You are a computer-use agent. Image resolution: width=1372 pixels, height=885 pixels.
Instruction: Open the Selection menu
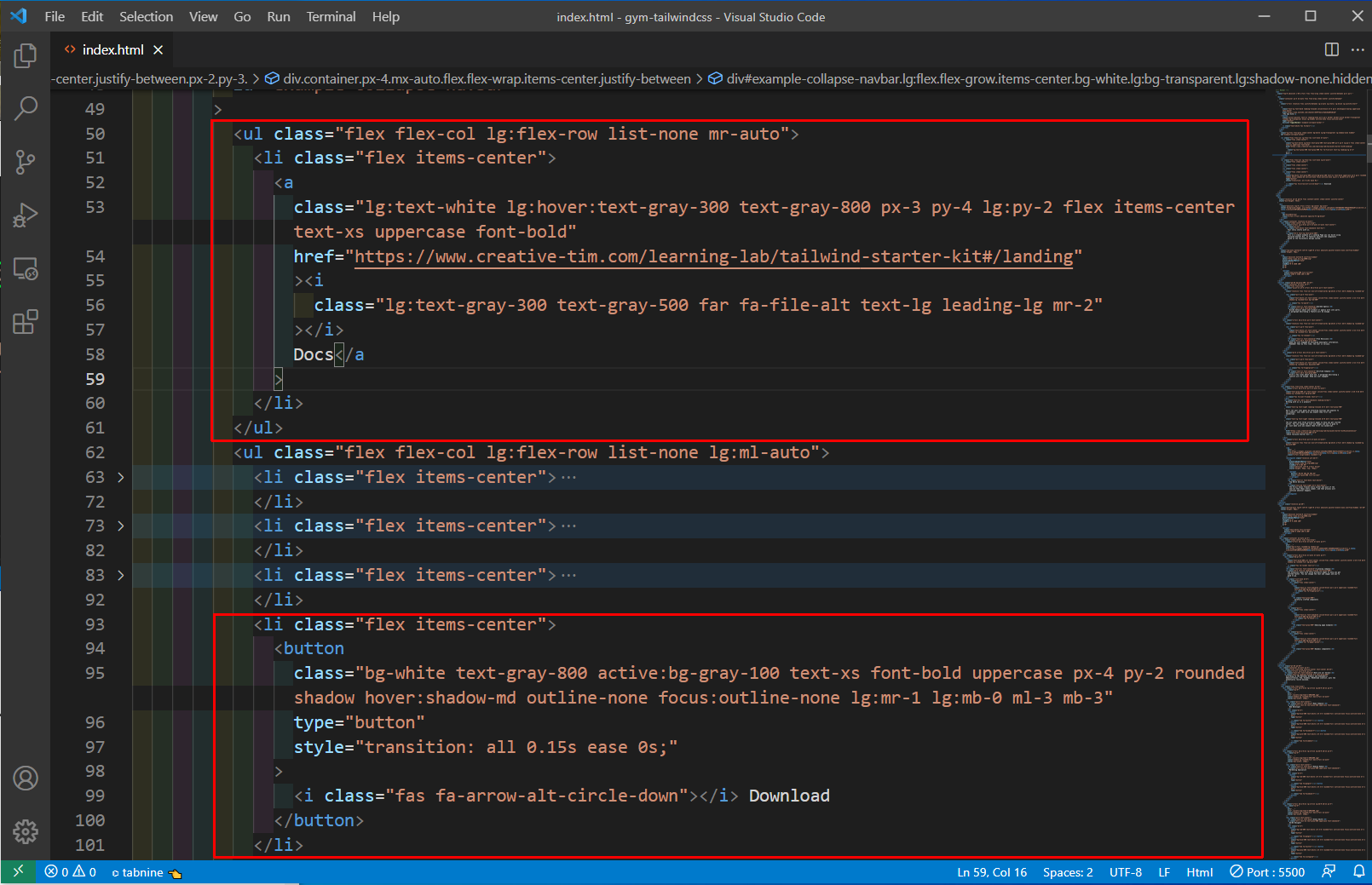click(146, 16)
